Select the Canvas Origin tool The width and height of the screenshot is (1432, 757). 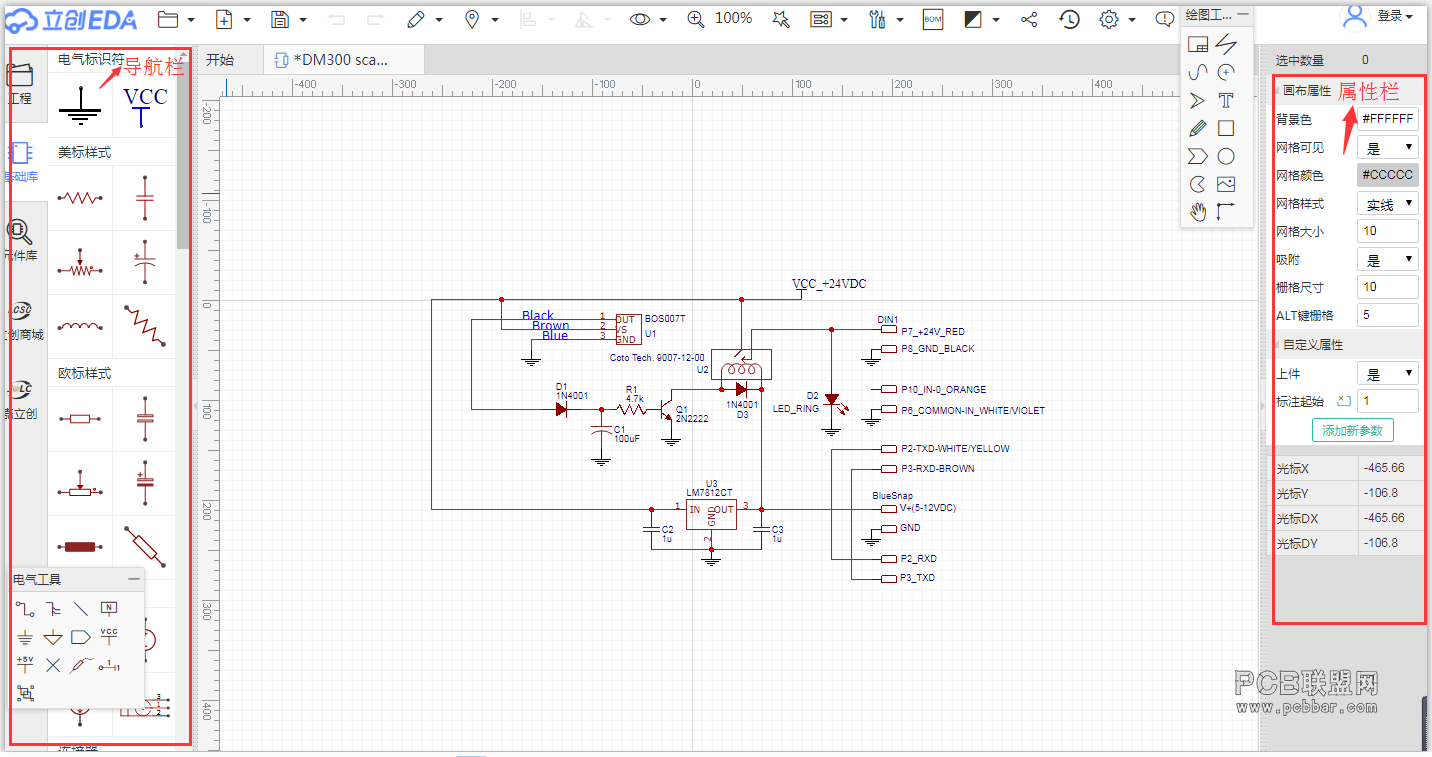pyautogui.click(x=1226, y=212)
